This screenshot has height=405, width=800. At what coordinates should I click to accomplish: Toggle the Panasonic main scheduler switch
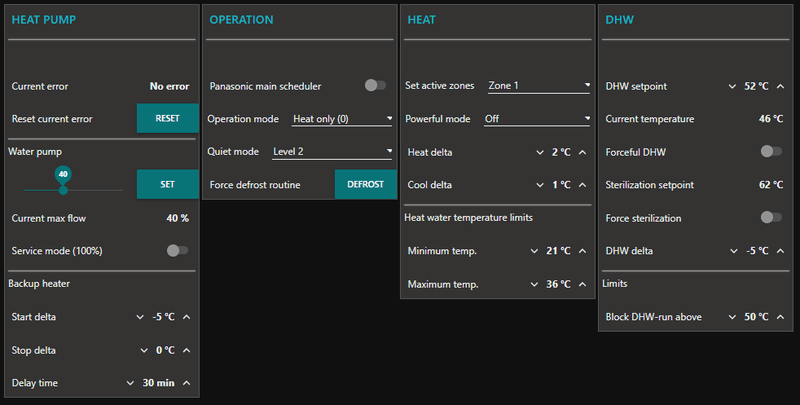375,86
